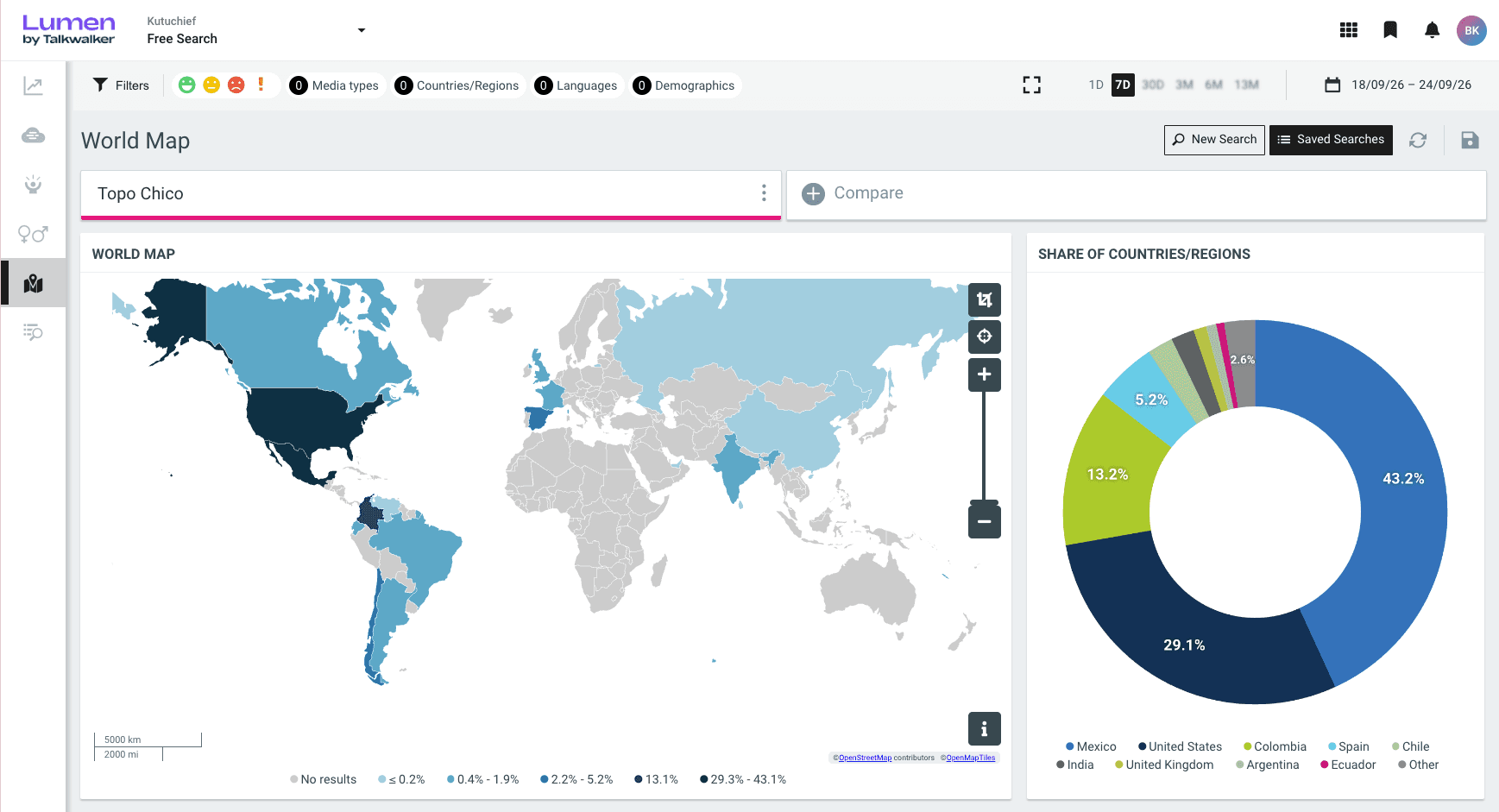This screenshot has width=1499, height=812.
Task: Select the 3M time range
Action: 1184,85
